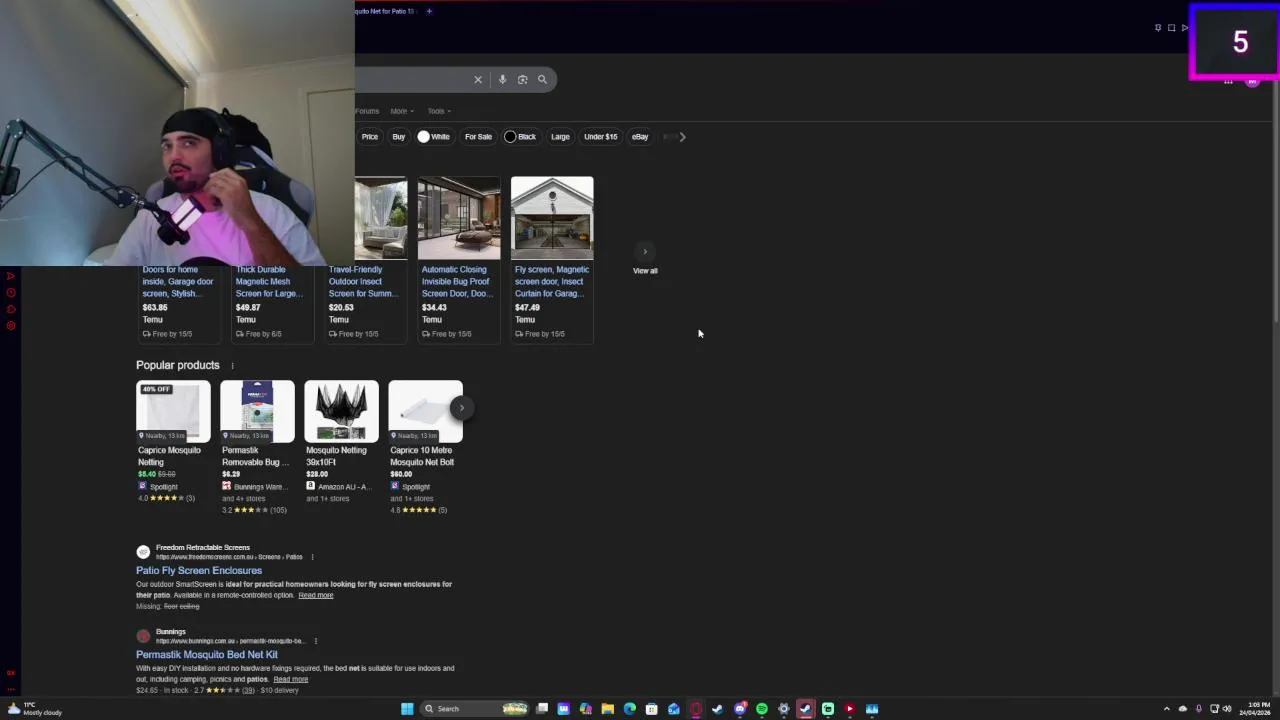Open Windows Start menu
This screenshot has height=720, width=1280.
point(407,709)
